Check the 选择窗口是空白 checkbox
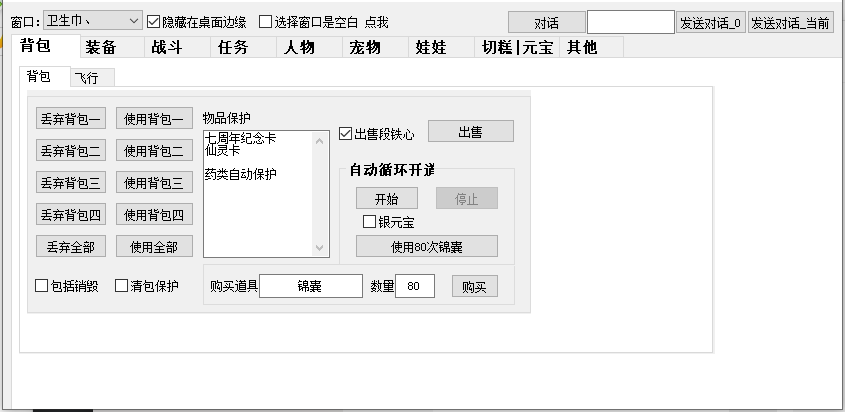 (266, 21)
